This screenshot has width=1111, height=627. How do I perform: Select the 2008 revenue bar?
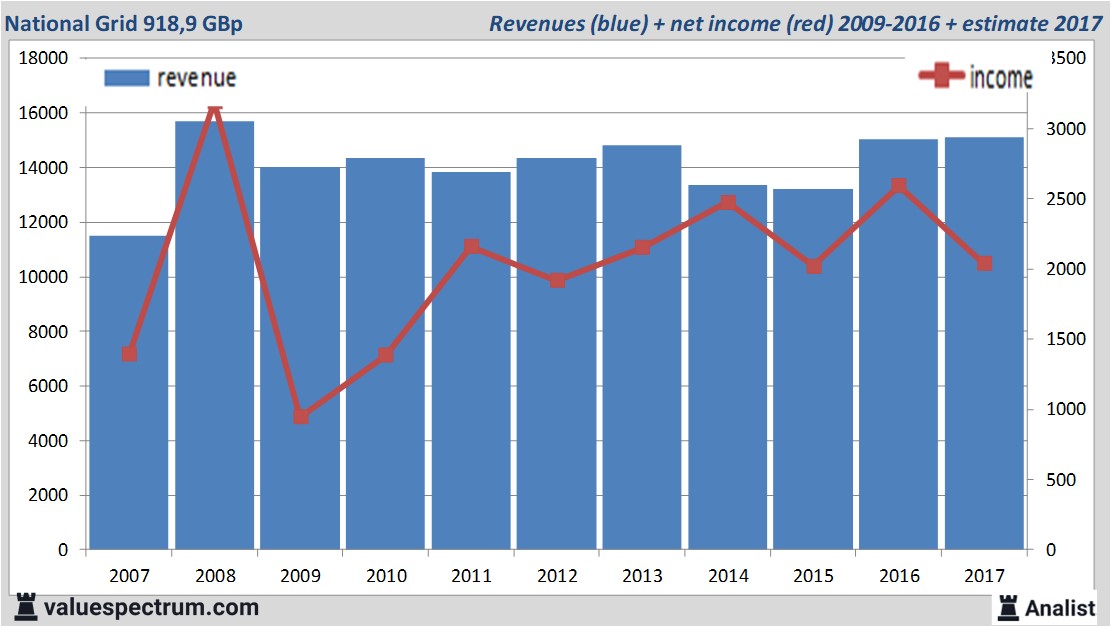(215, 335)
